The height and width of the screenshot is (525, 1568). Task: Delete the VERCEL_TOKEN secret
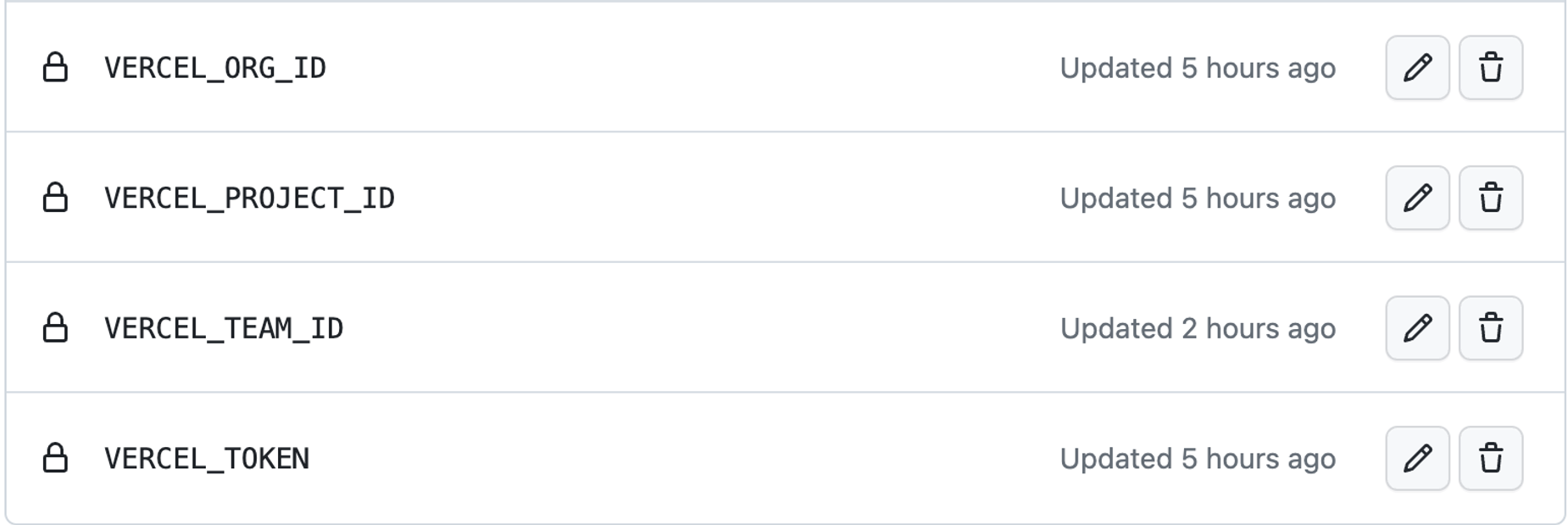click(1491, 459)
